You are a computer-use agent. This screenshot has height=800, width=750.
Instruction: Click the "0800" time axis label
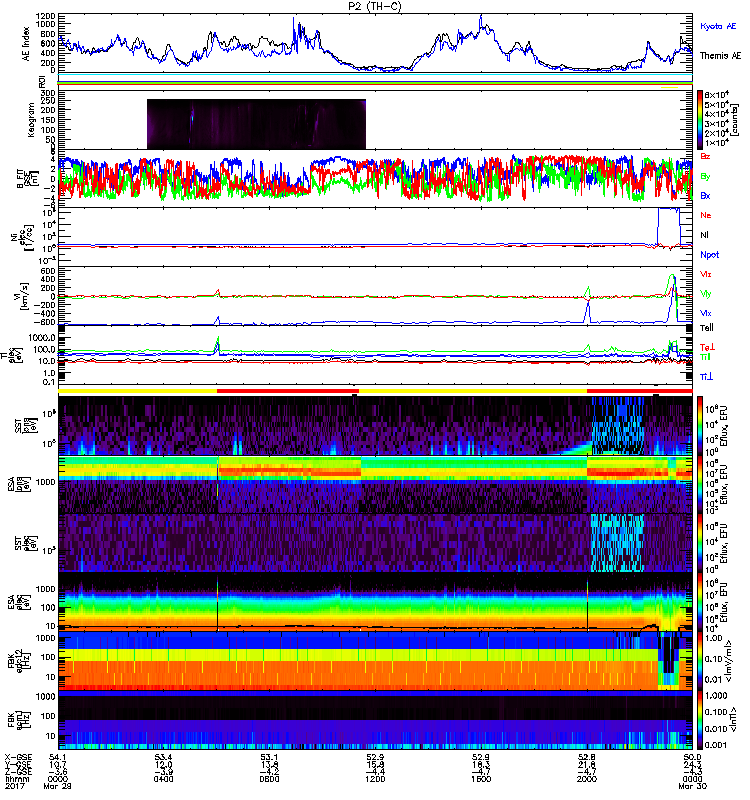point(269,780)
